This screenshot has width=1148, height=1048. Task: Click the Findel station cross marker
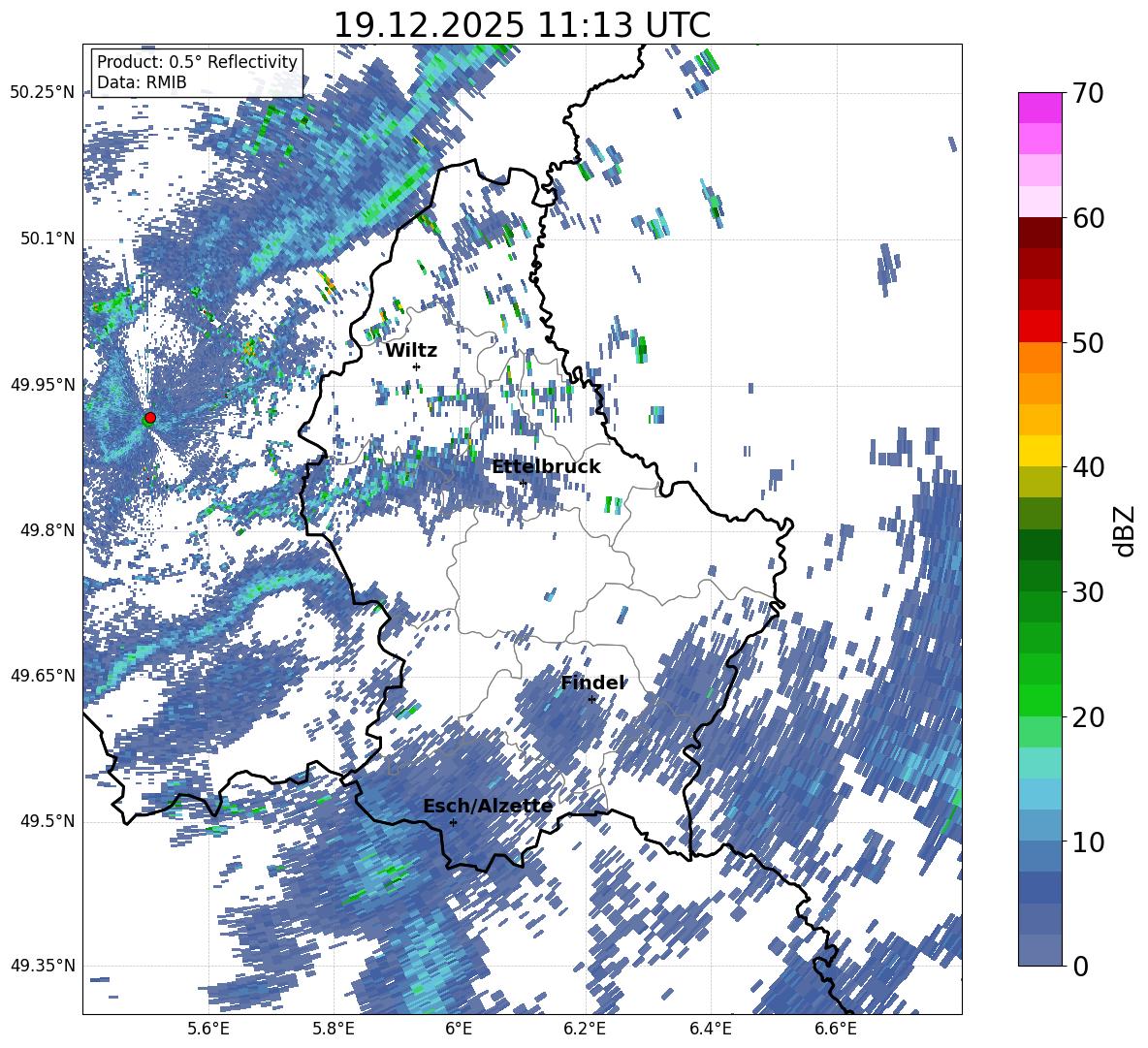tap(591, 700)
